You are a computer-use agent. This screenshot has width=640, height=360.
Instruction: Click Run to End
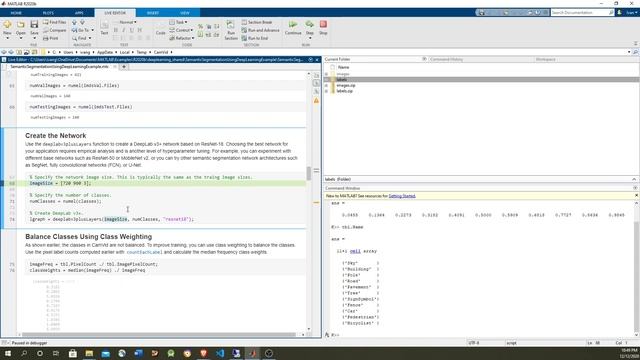coord(255,38)
